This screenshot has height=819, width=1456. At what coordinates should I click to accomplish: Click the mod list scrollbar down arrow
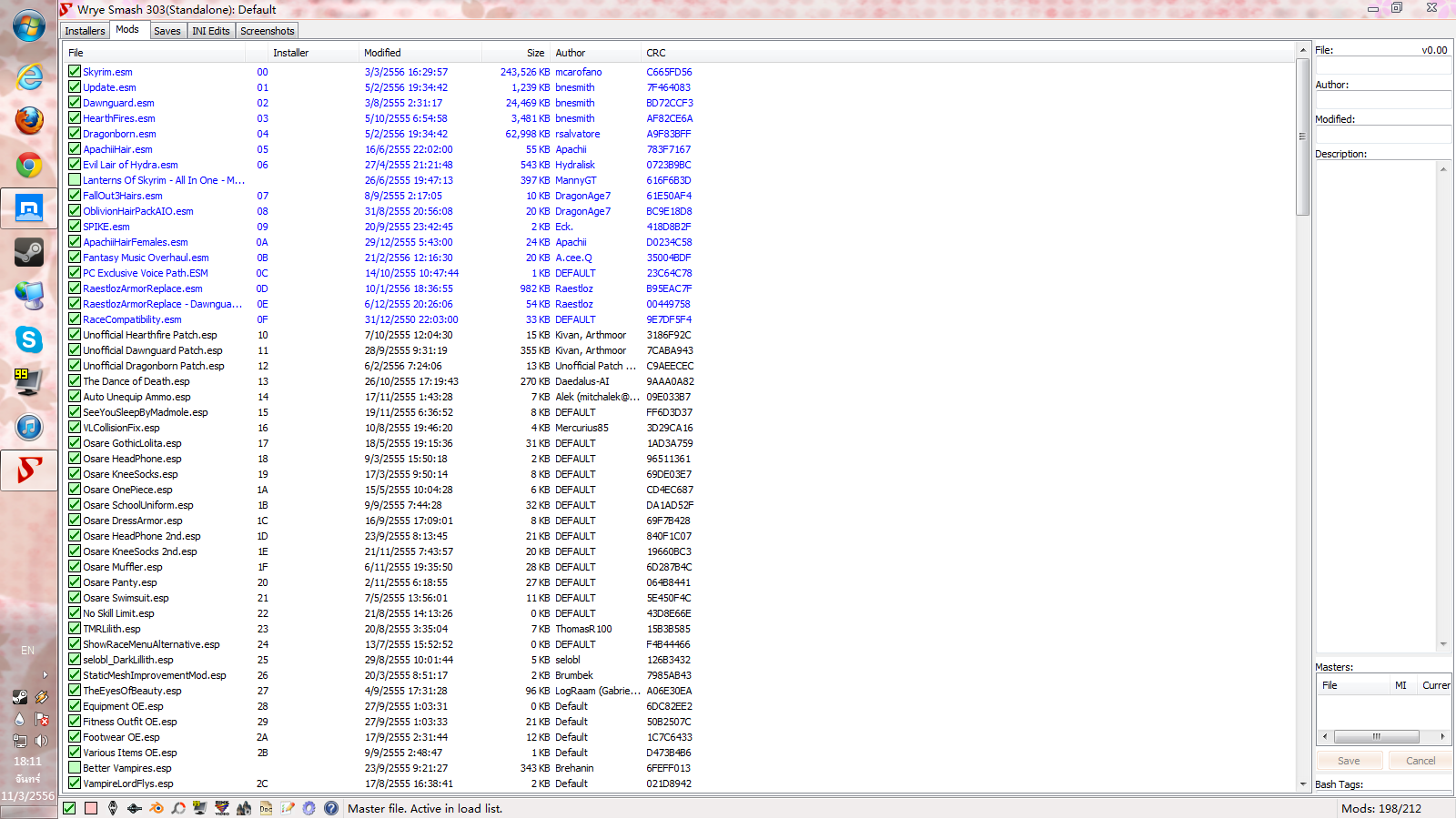pyautogui.click(x=1303, y=784)
